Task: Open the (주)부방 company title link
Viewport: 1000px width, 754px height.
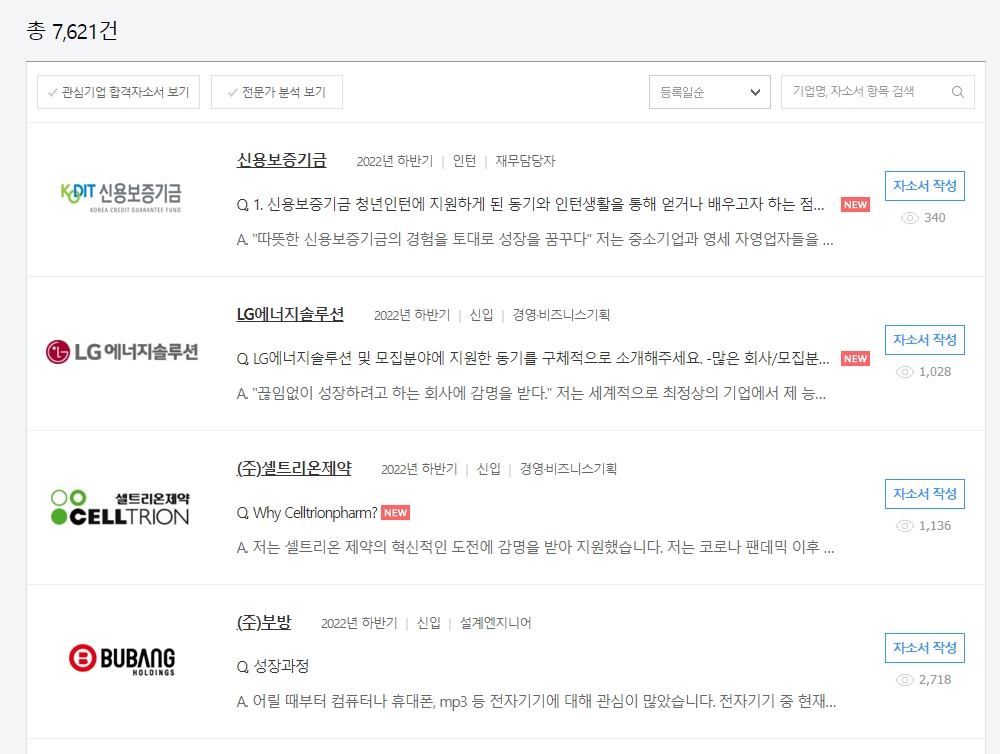Action: [264, 622]
